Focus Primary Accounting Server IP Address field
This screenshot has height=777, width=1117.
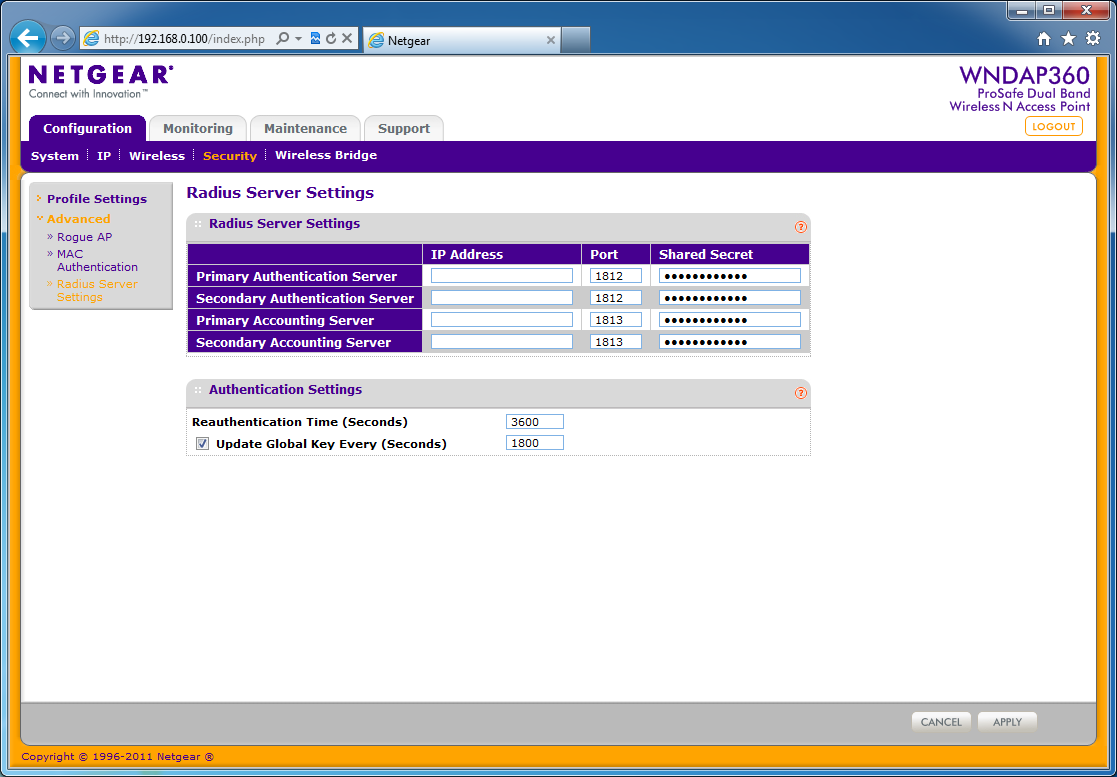pyautogui.click(x=502, y=320)
